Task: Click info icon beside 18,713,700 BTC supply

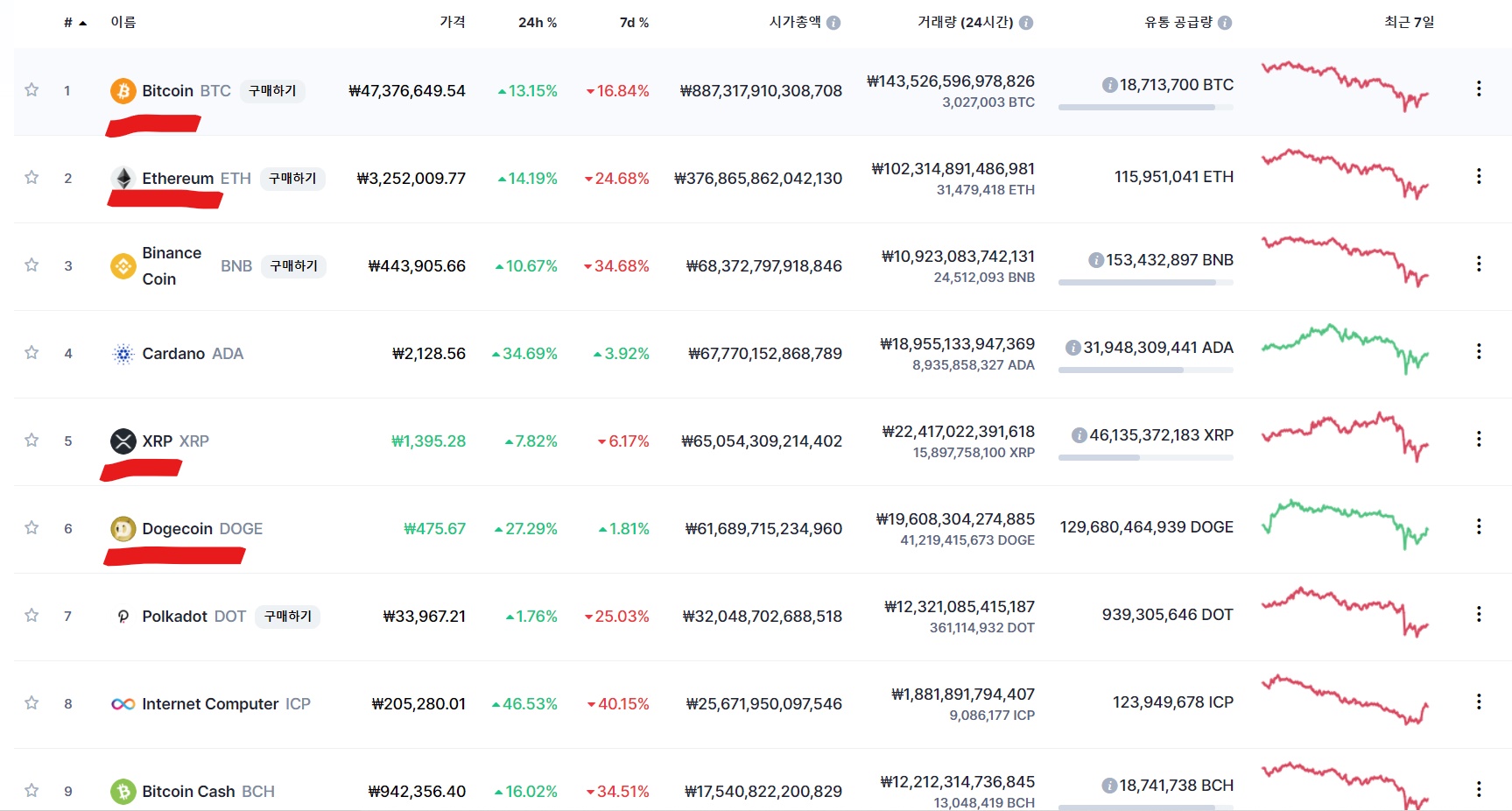Action: click(1109, 85)
